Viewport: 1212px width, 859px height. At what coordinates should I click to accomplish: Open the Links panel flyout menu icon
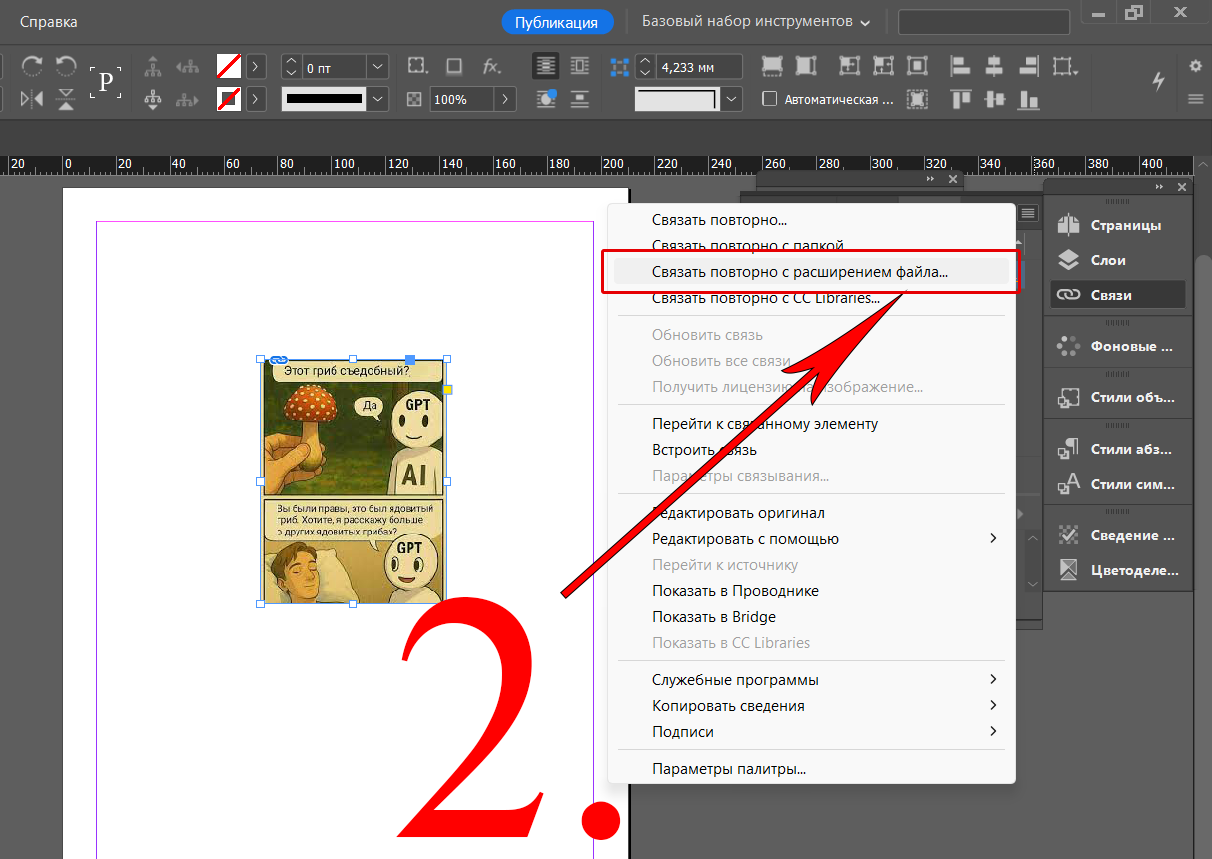(x=1028, y=213)
